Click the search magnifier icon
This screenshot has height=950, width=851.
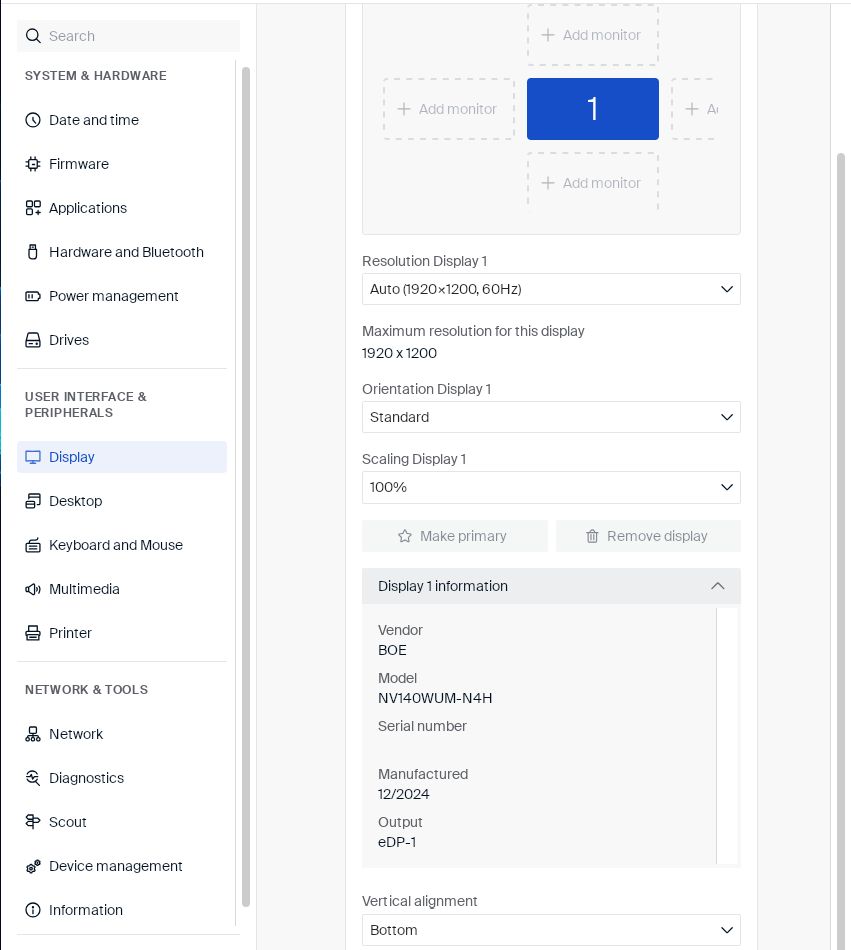pos(33,36)
